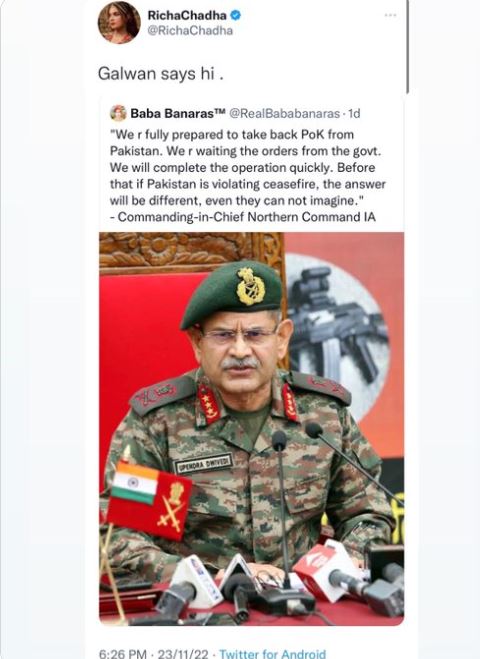Click Baba Banaras's small avatar
The image size is (480, 659).
point(118,113)
